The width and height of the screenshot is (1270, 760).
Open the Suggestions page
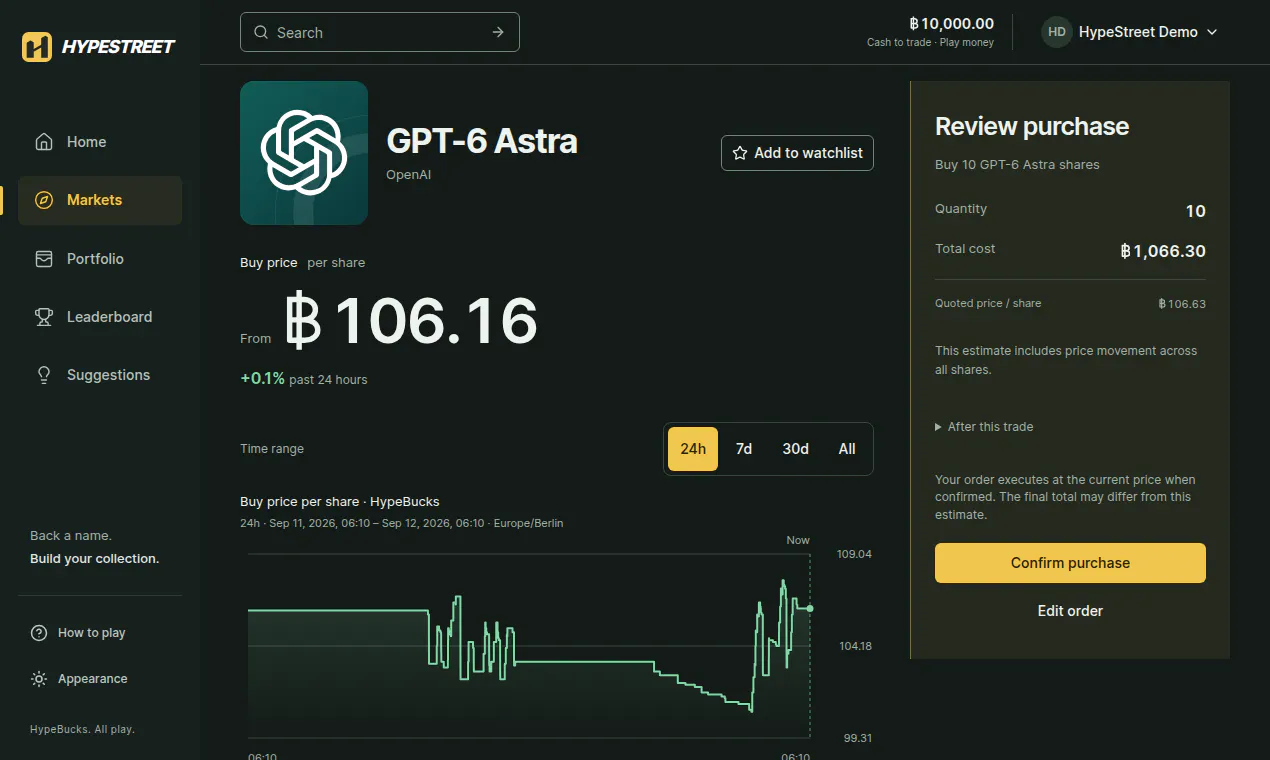tap(100, 375)
